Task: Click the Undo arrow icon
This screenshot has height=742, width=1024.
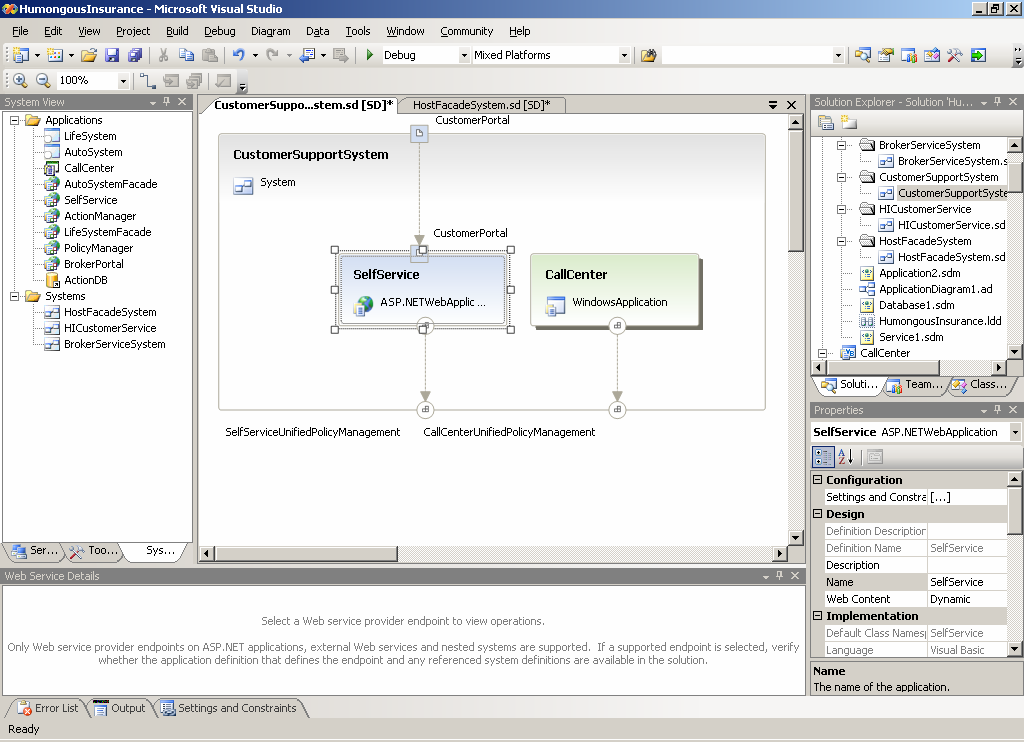Action: click(239, 55)
